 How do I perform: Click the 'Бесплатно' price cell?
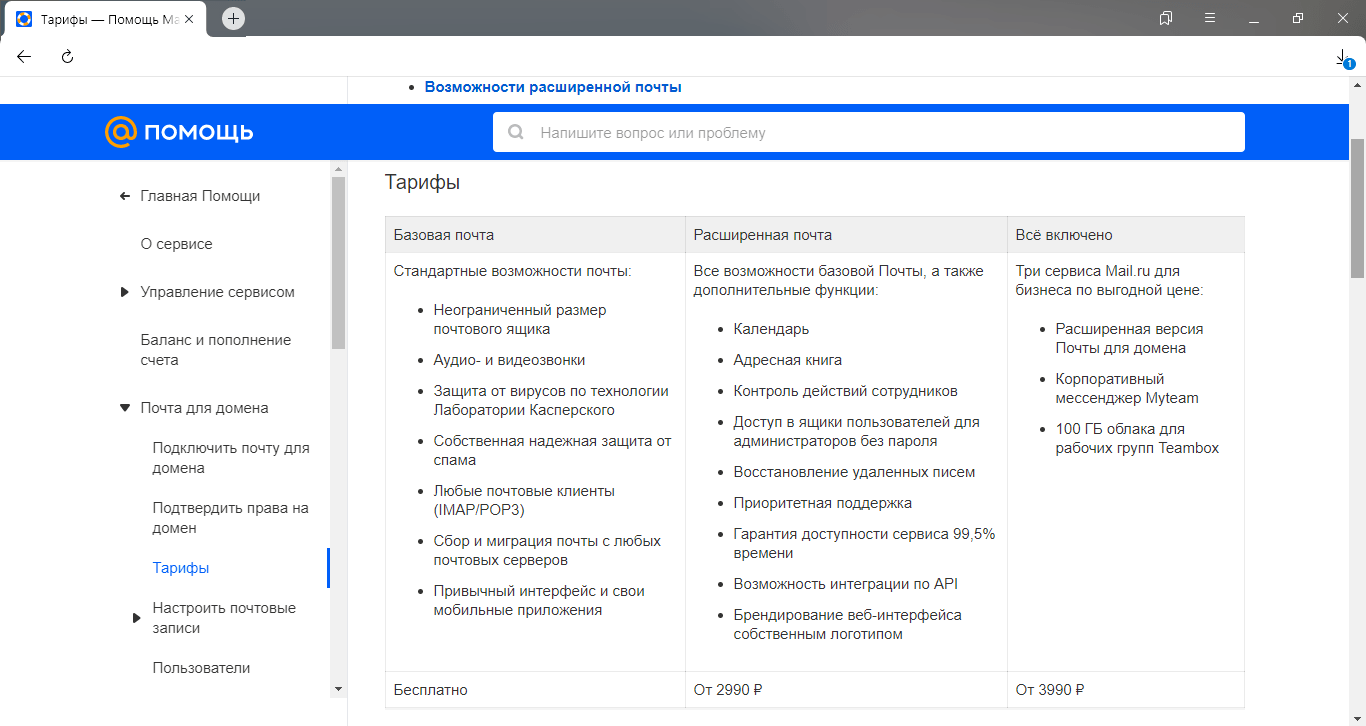(535, 690)
